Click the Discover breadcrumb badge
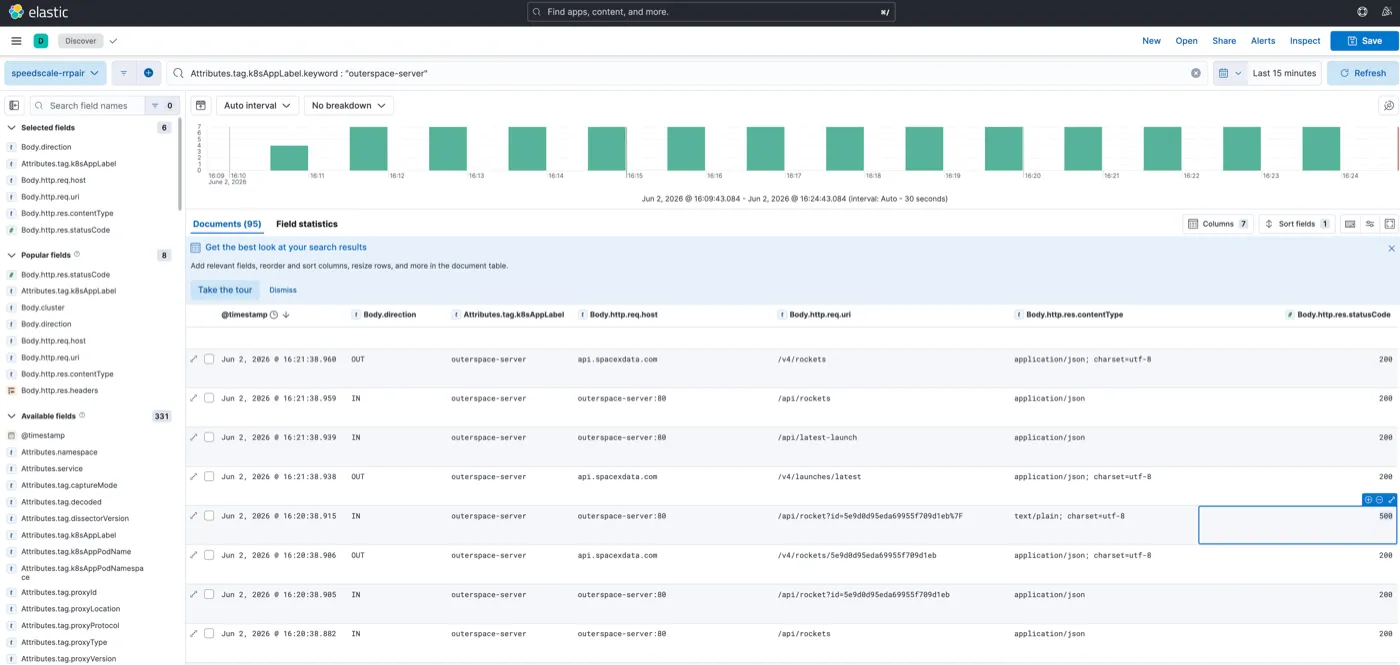Viewport: 1400px width, 665px height. tap(80, 41)
